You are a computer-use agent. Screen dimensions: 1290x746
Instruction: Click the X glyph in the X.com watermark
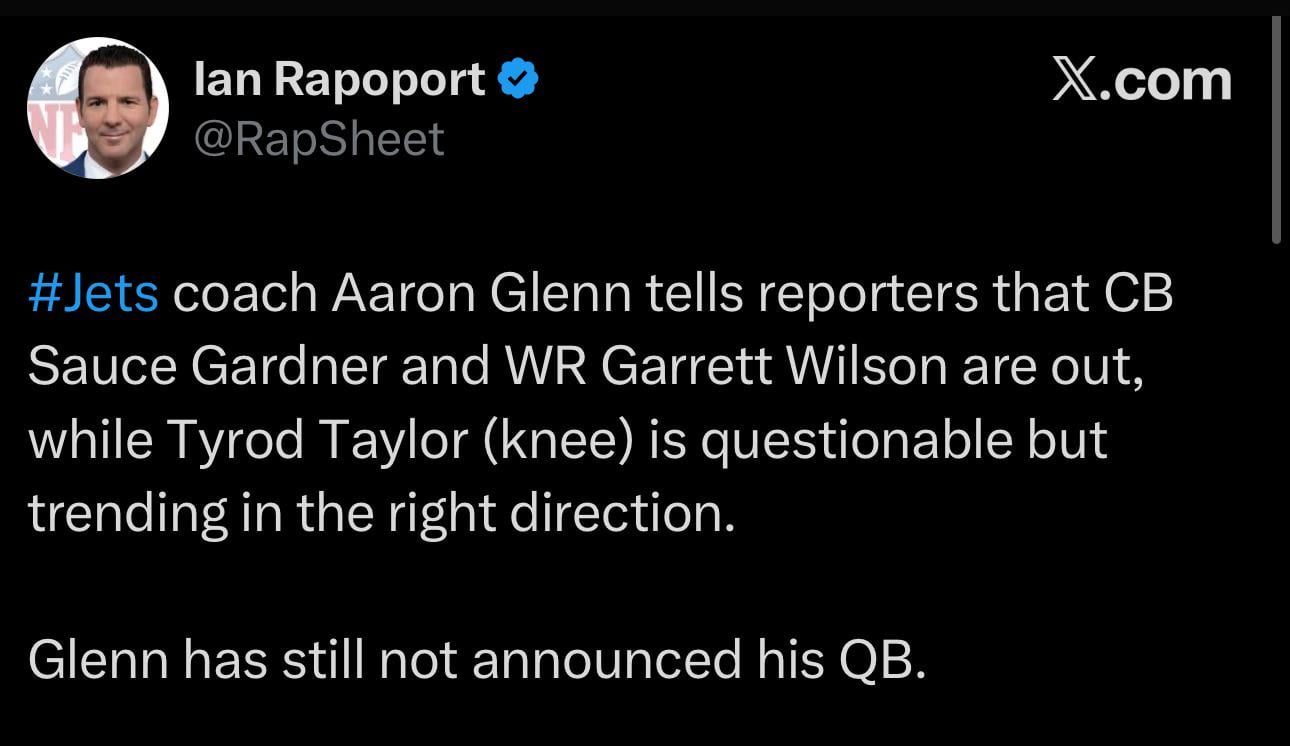[x=1073, y=80]
